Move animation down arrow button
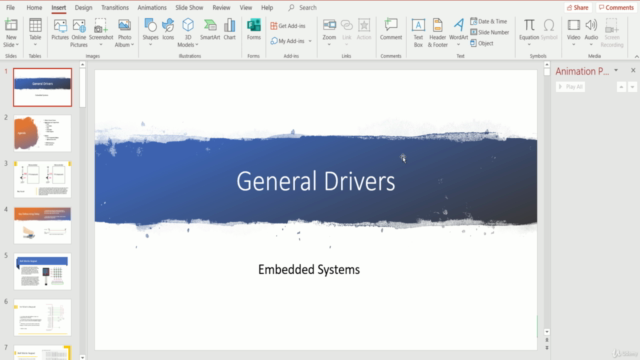 632,87
